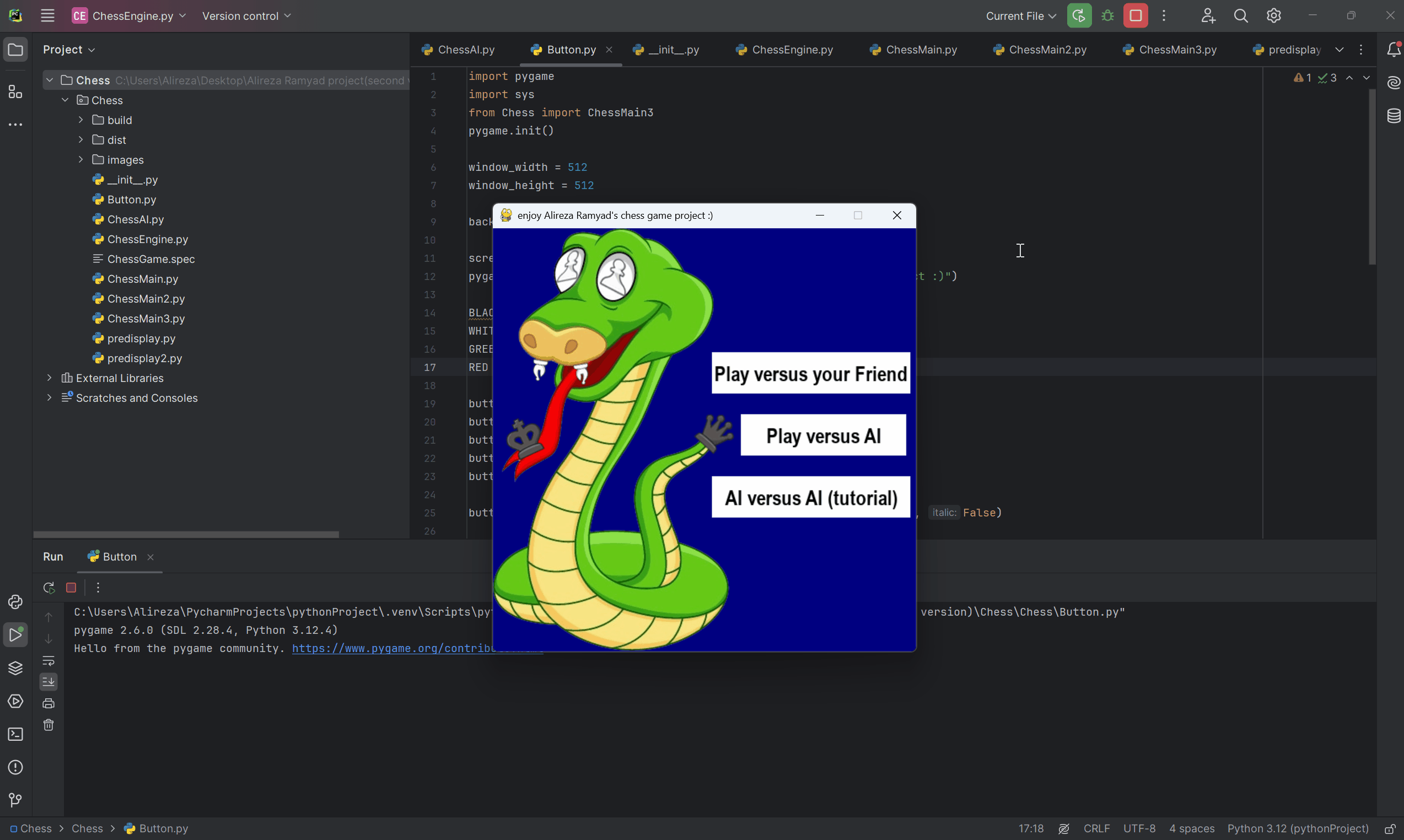
Task: Show more tool windows ellipsis
Action: point(15,125)
